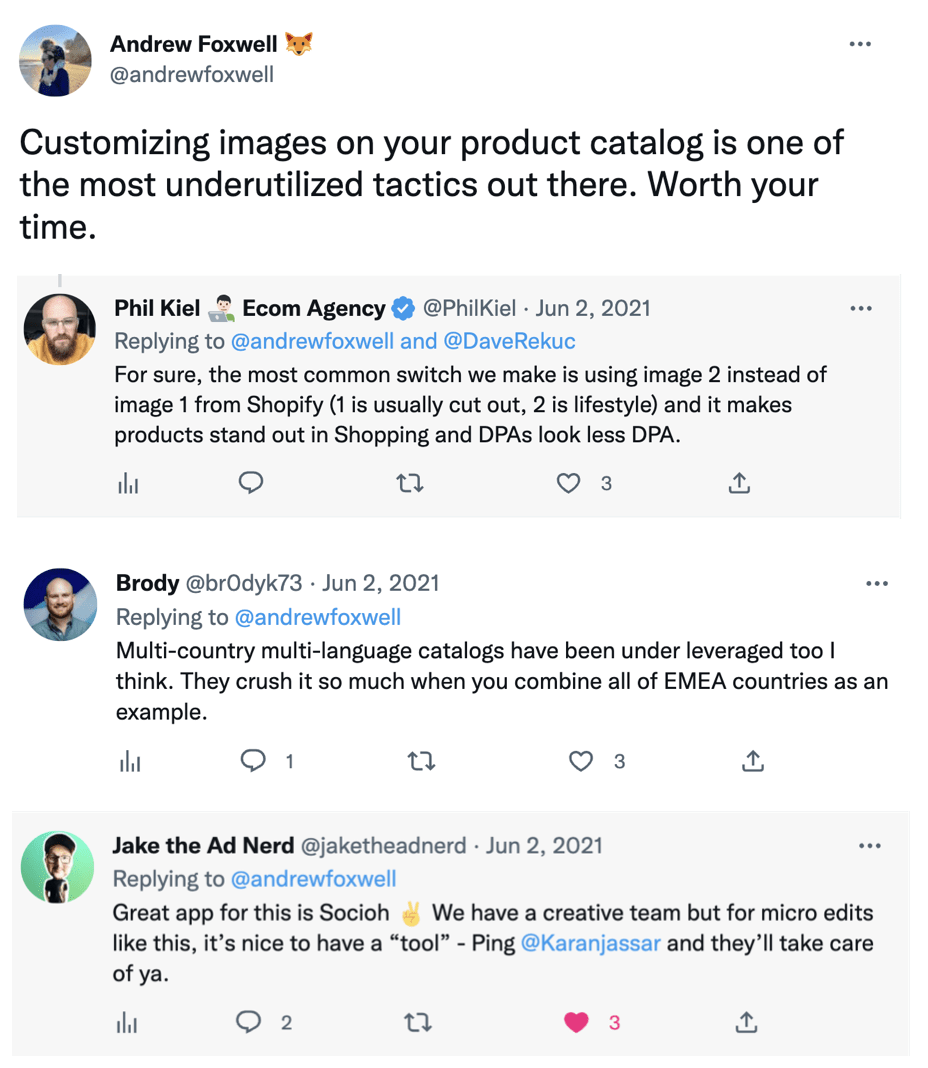Open more options on Phil Kiel's tweet
Screen dimensions: 928x1068
coord(860,309)
